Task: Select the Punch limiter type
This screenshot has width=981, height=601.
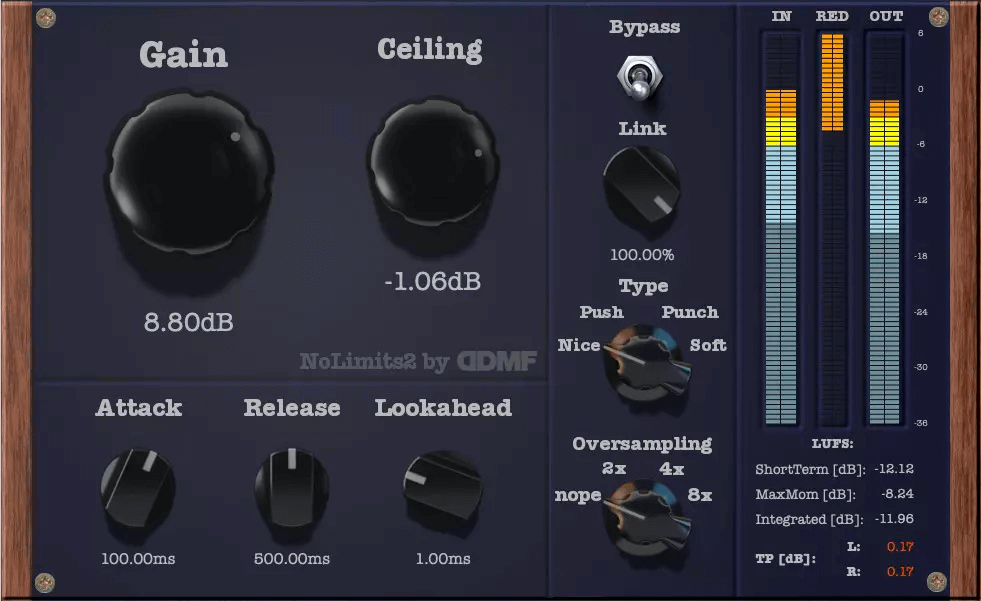Action: coord(690,312)
